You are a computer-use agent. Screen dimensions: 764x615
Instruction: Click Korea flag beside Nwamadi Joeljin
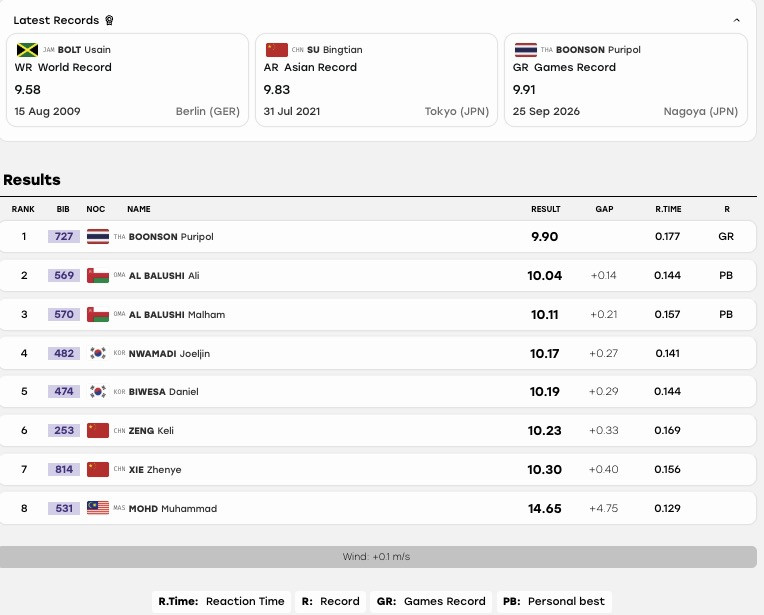(98, 353)
